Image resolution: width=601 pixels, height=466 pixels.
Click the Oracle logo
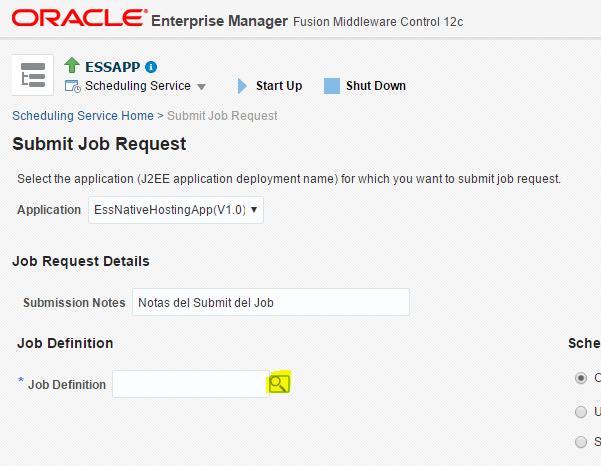pos(77,19)
